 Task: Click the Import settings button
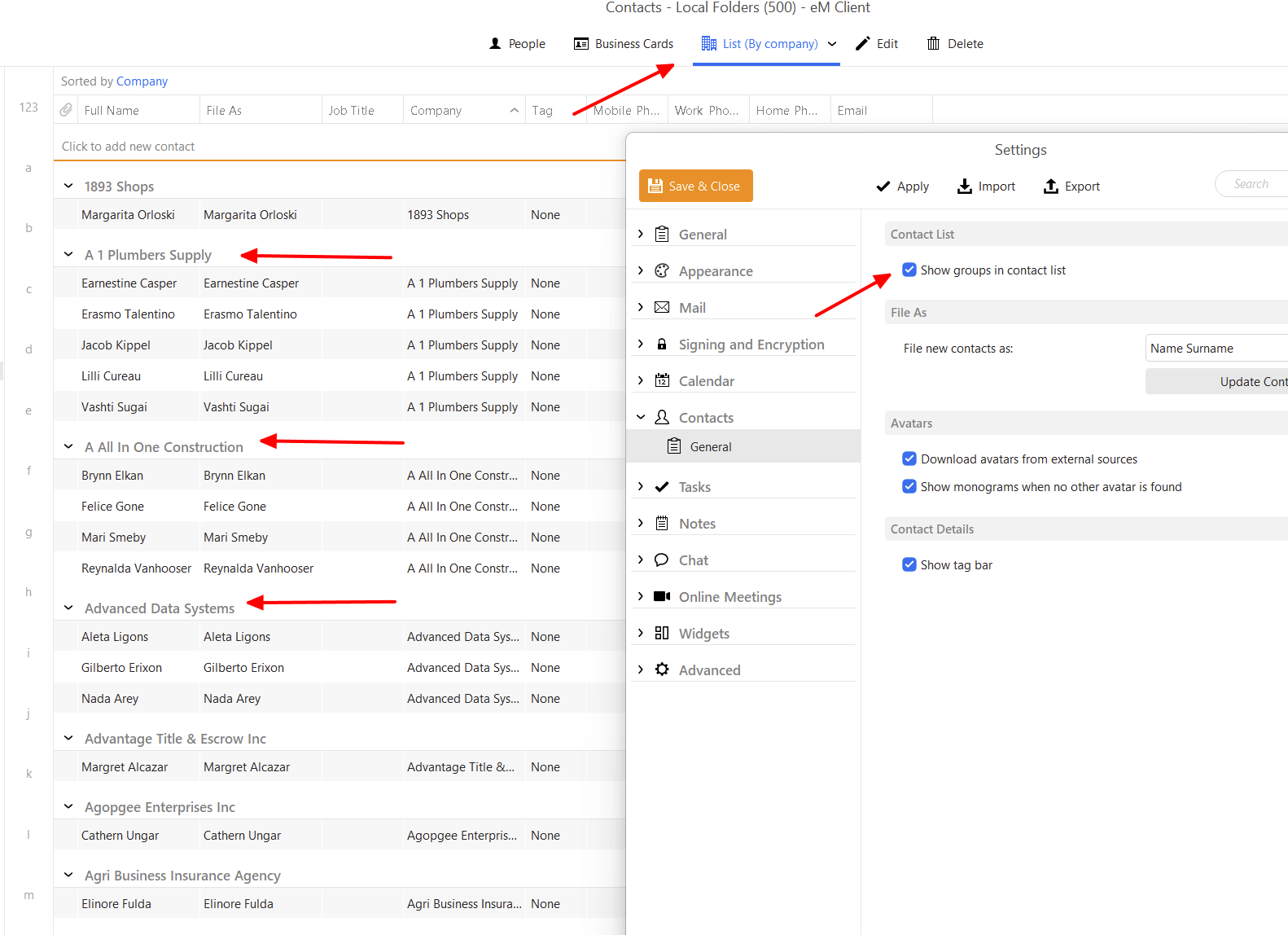pyautogui.click(x=986, y=187)
